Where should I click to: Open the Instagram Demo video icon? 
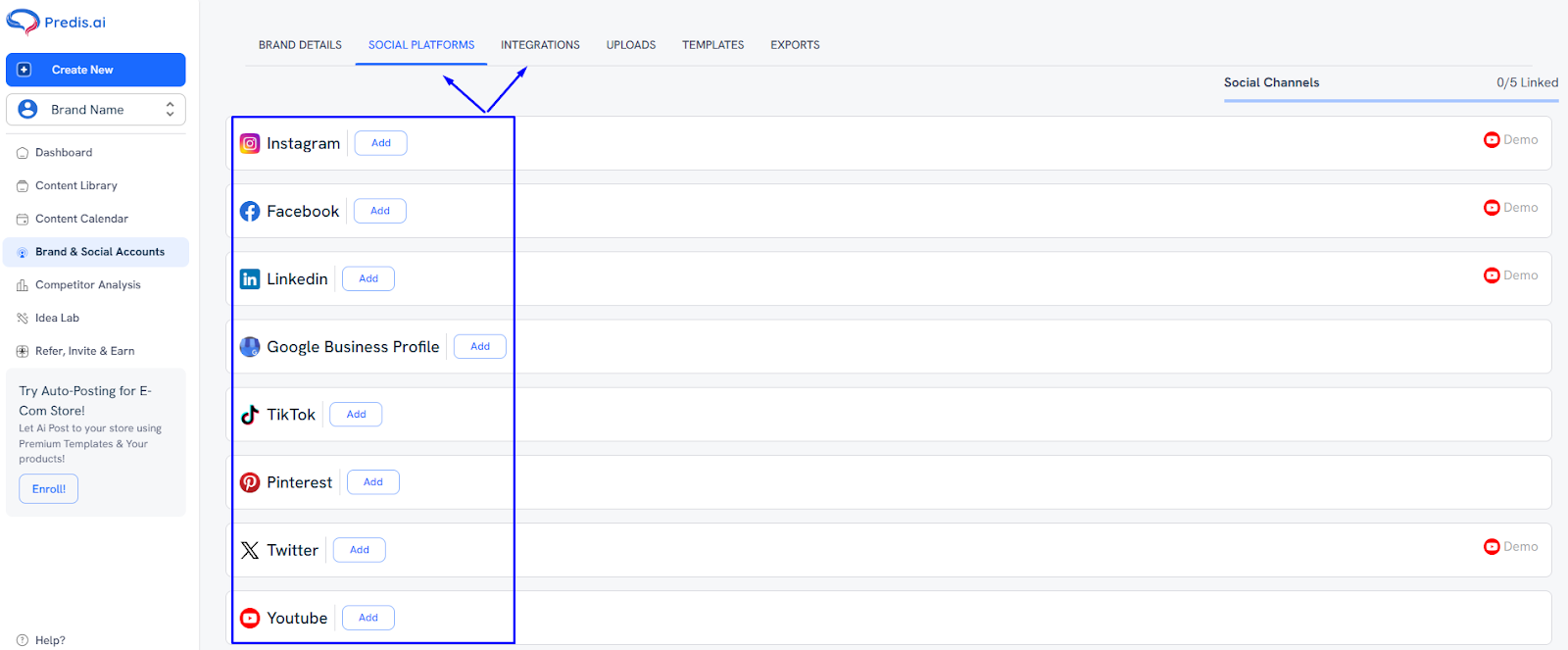[x=1492, y=139]
